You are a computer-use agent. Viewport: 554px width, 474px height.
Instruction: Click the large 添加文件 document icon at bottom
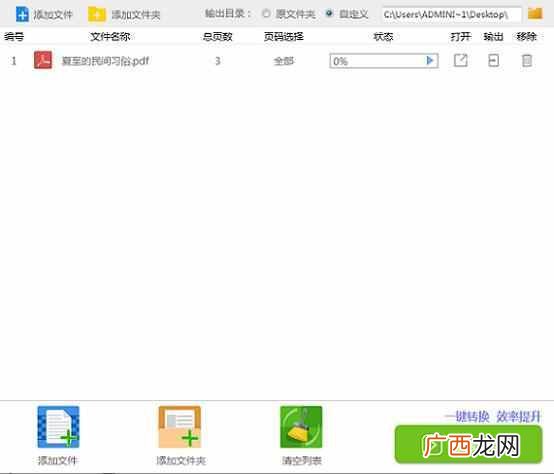[58, 427]
